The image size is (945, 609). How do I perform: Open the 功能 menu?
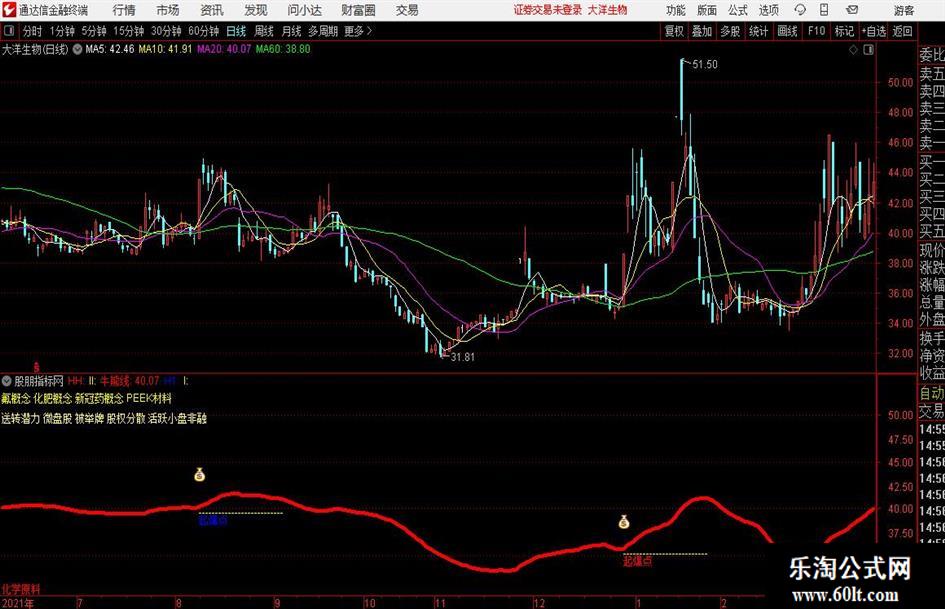click(x=676, y=10)
